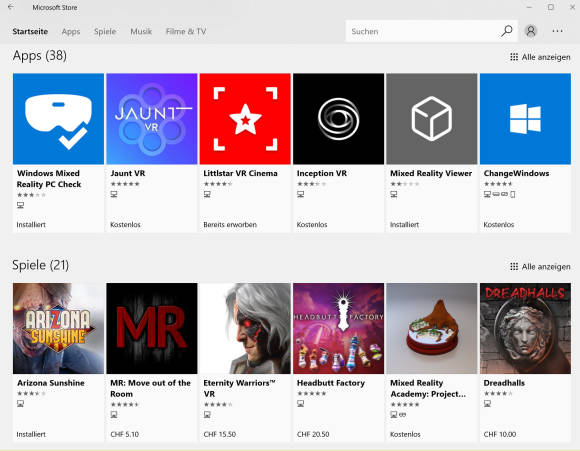This screenshot has width=580, height=451.
Task: Click Bereits erworben under Littlstar VR Cinema
Action: point(230,225)
